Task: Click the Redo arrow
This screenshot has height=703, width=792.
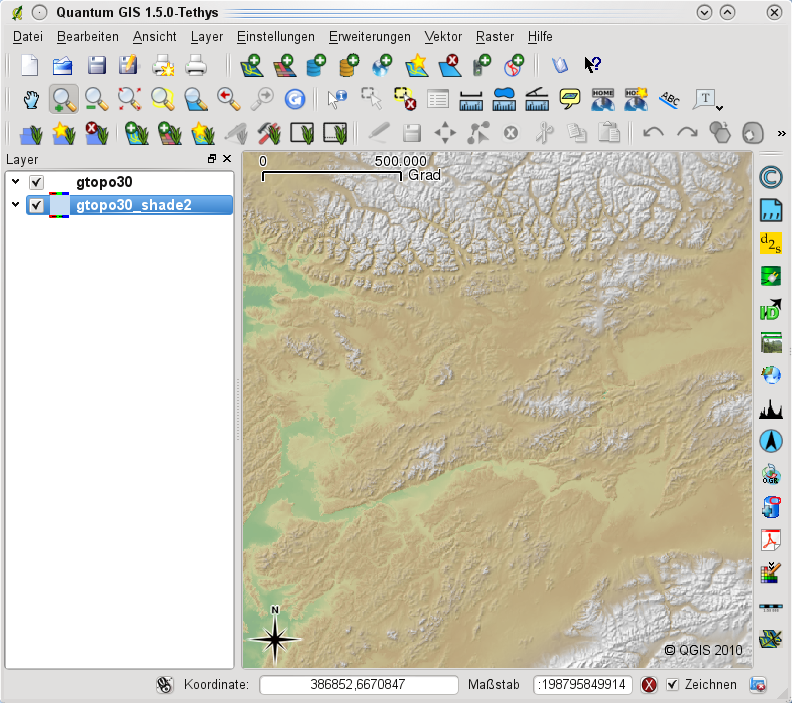Action: (687, 133)
